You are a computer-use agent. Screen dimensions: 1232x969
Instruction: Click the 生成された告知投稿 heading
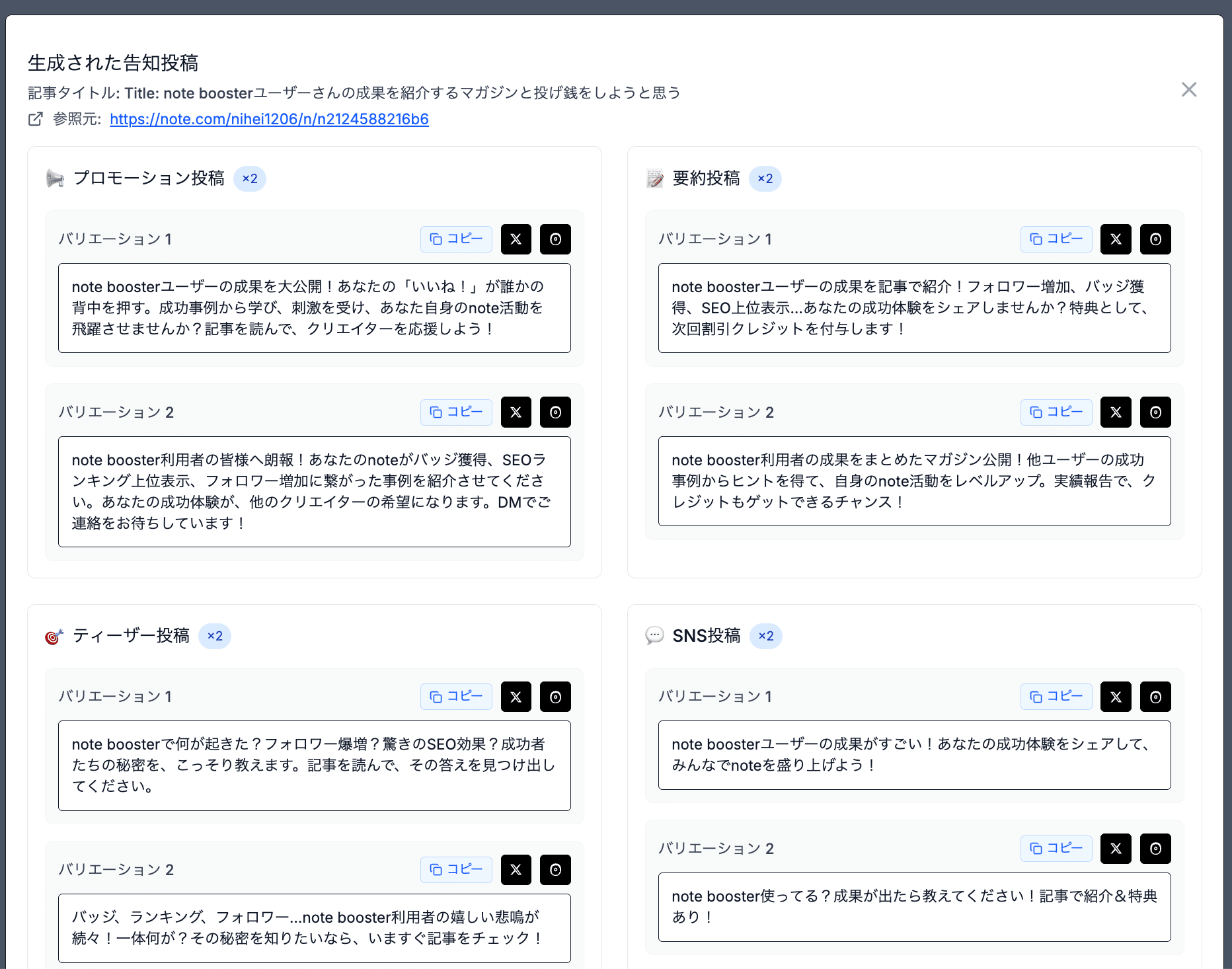click(113, 63)
